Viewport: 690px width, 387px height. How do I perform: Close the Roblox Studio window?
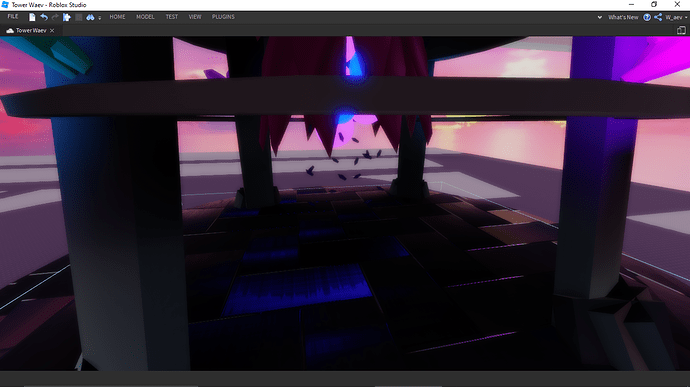pyautogui.click(x=677, y=4)
